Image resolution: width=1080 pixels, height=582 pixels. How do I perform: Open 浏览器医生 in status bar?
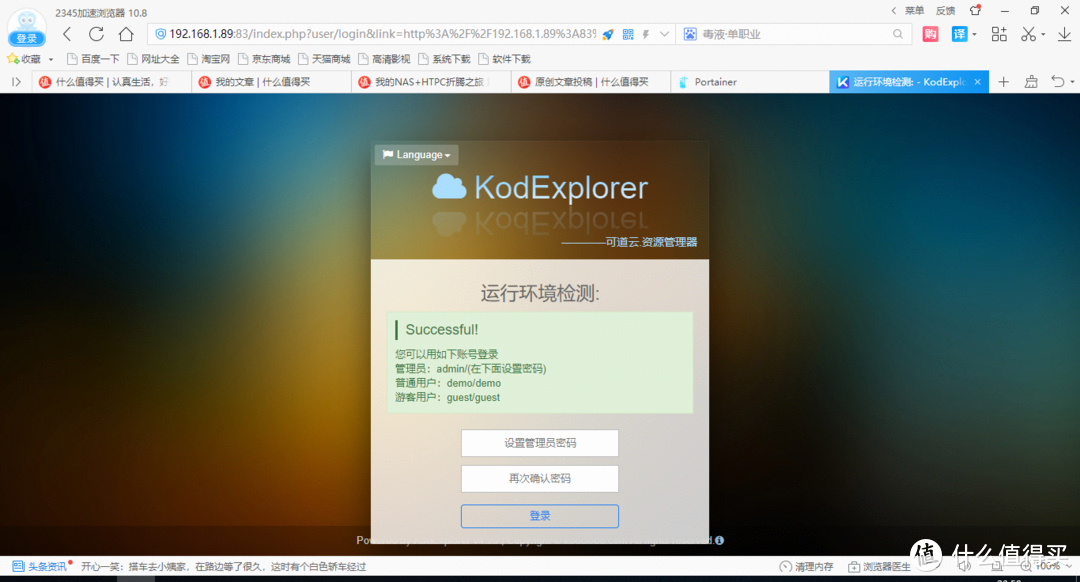(880, 567)
